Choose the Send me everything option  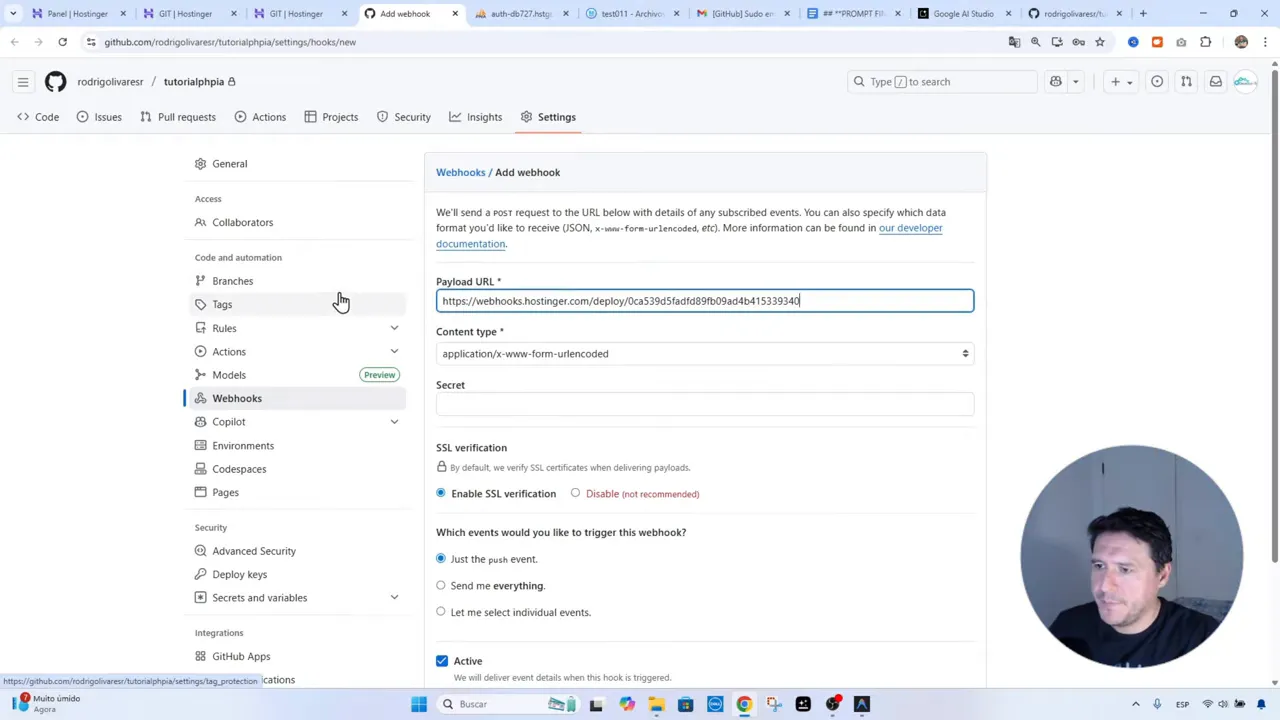click(x=441, y=585)
